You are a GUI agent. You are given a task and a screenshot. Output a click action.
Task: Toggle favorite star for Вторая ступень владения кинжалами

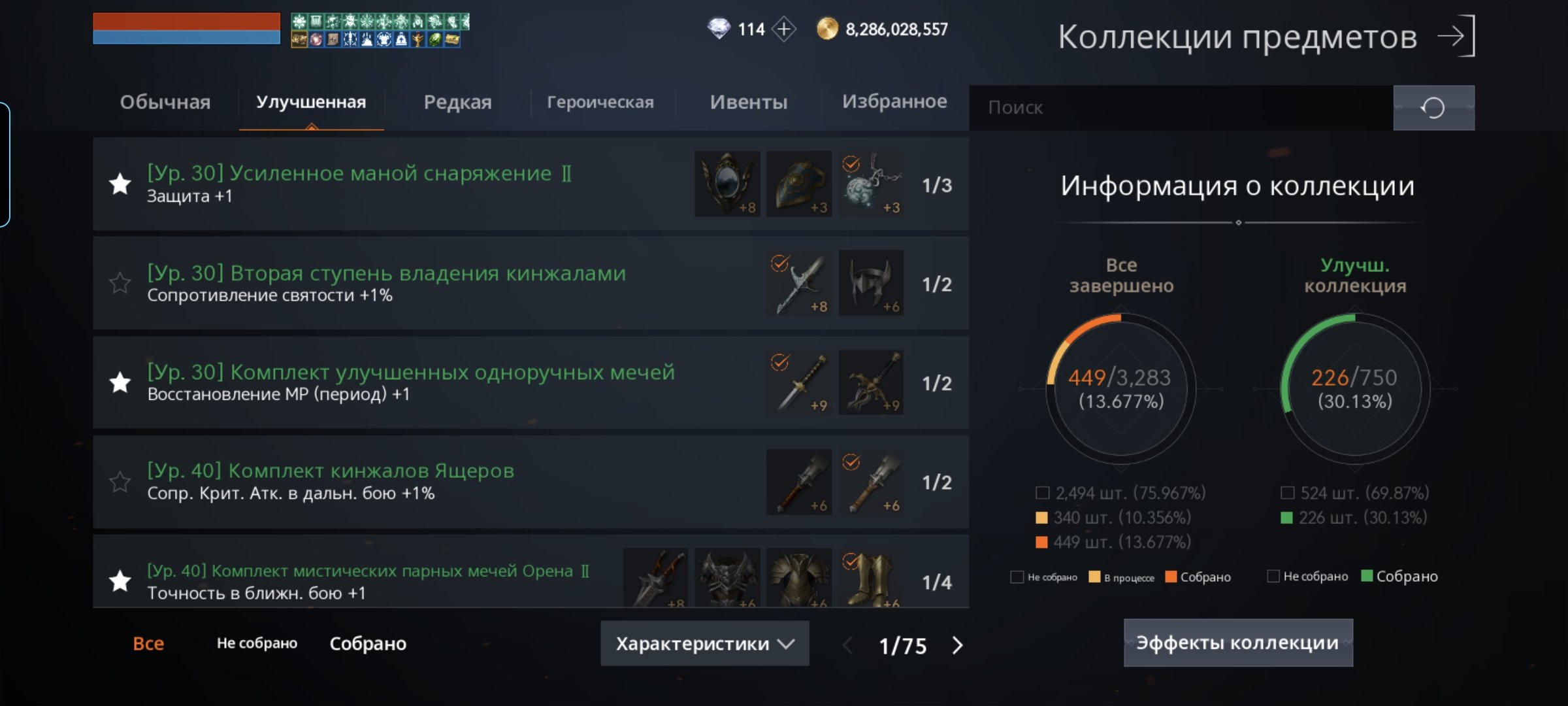[120, 283]
